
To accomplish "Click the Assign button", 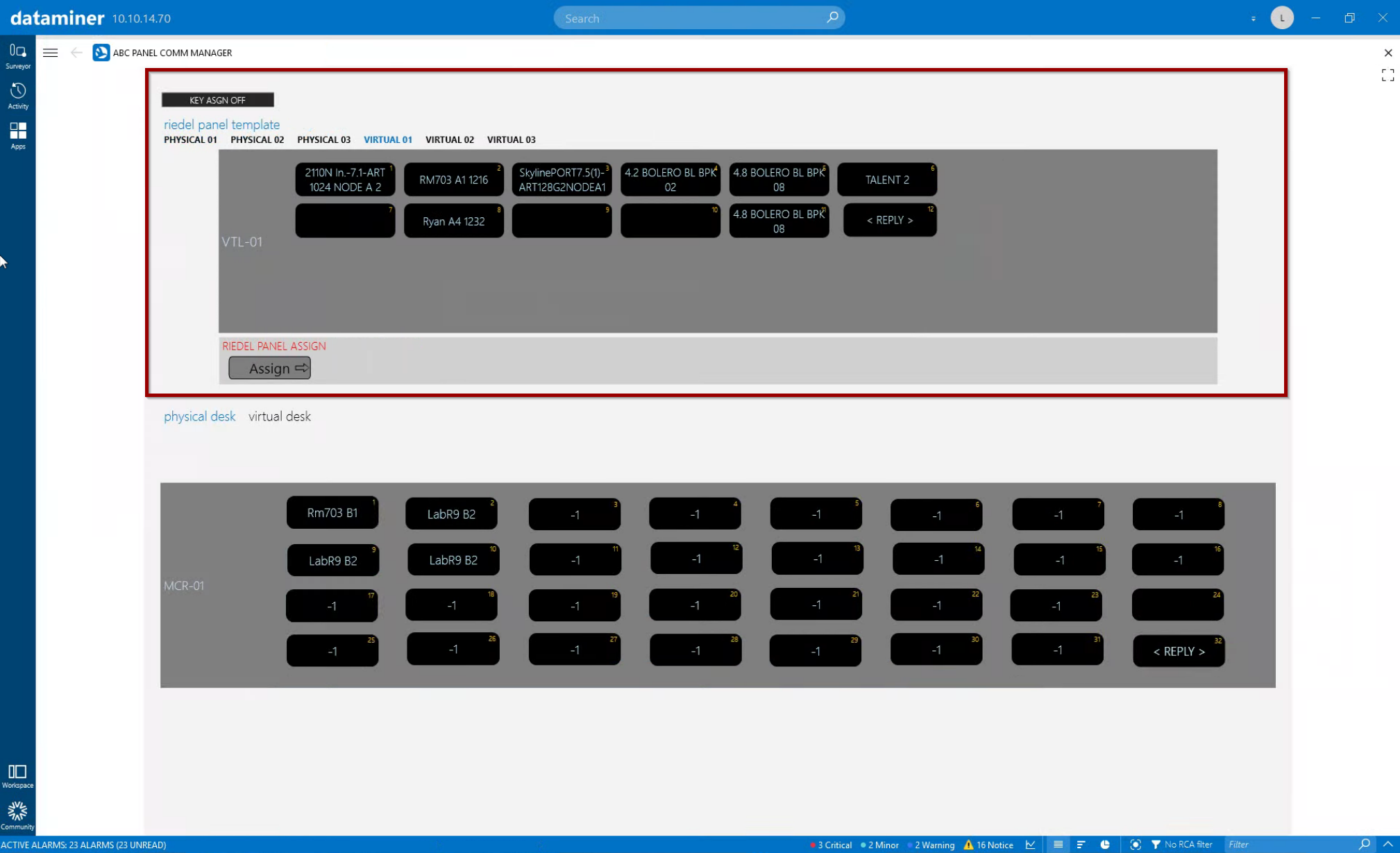I will (x=269, y=368).
